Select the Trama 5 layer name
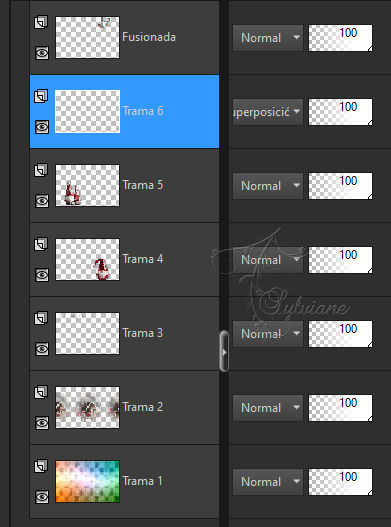 143,185
